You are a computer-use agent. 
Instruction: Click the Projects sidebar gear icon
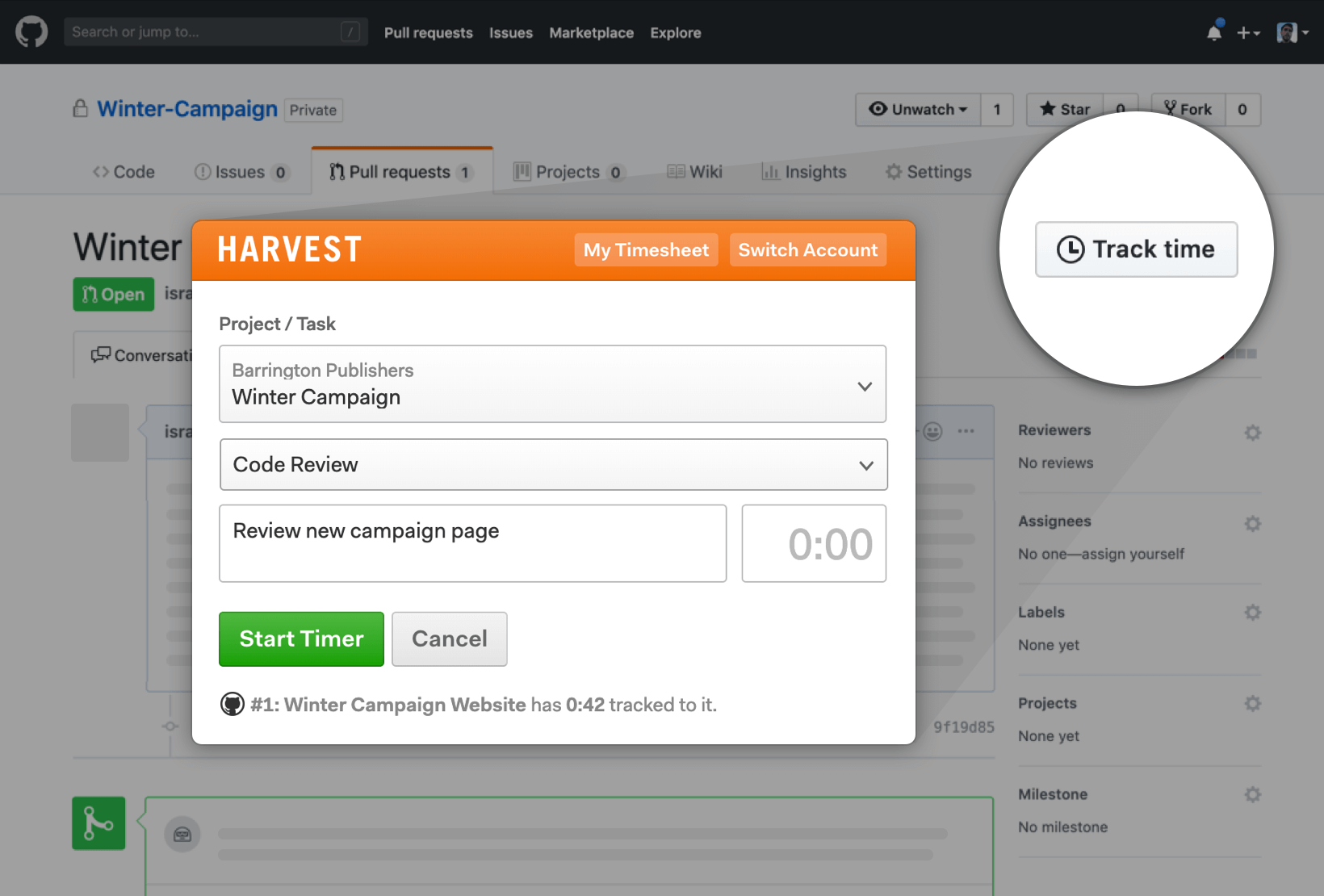coord(1253,703)
